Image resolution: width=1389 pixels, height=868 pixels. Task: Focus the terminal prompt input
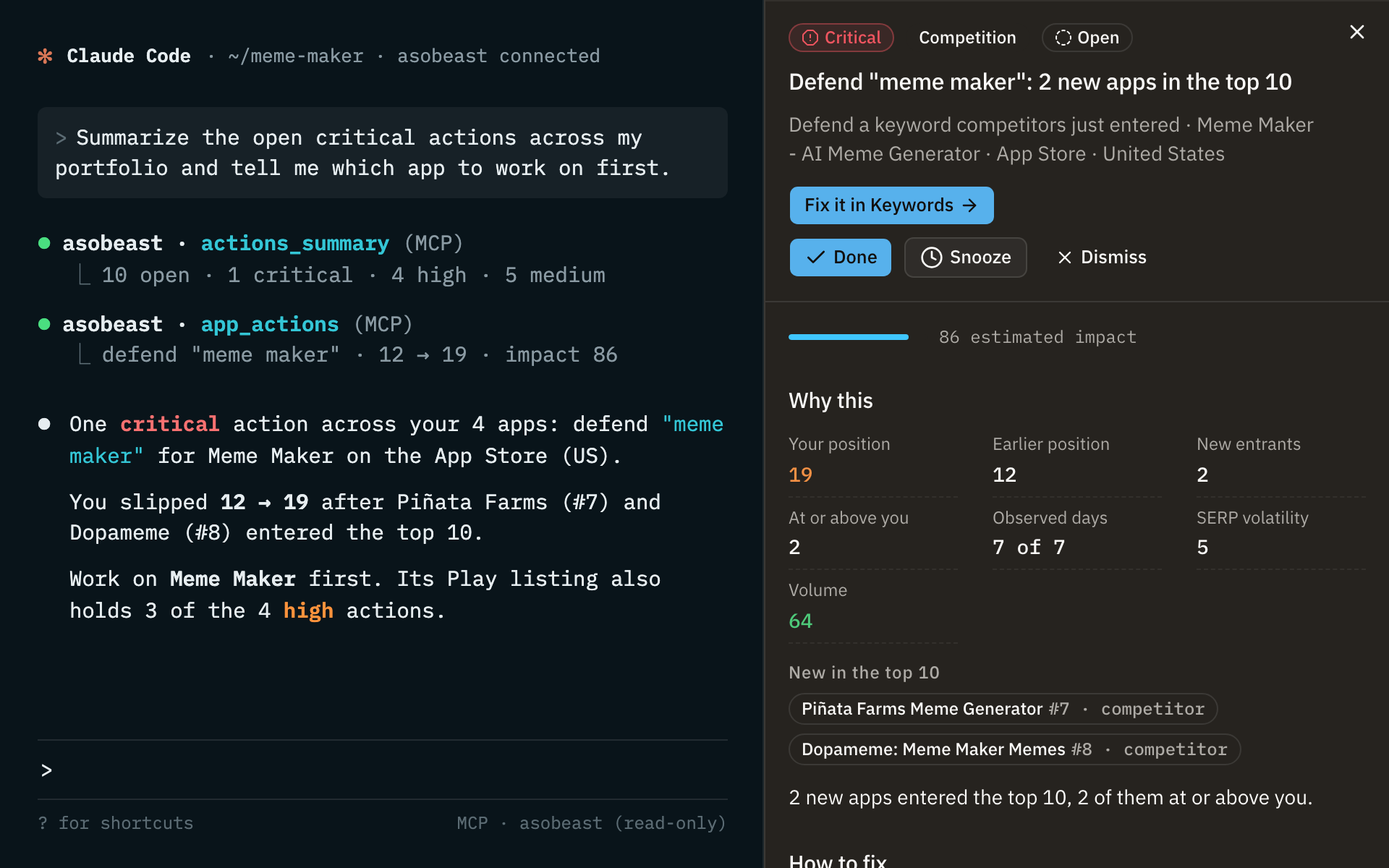(383, 770)
